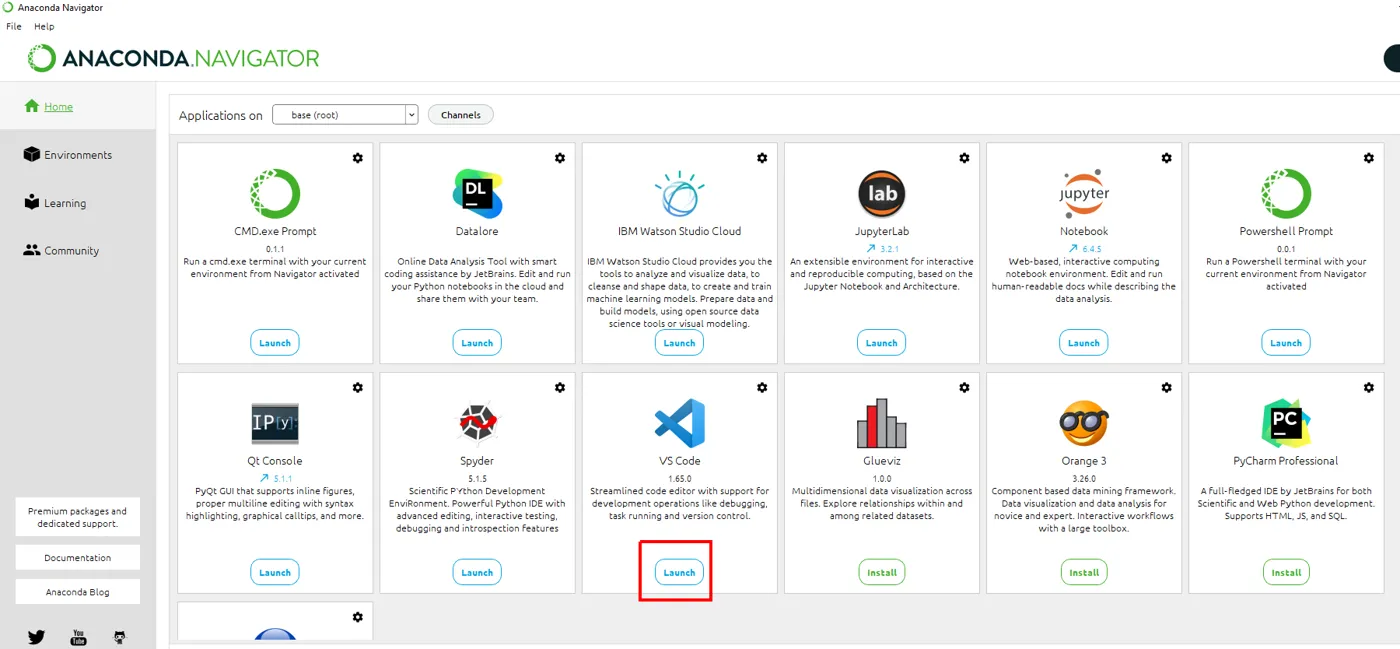Click the IBM Watson Studio Cloud icon
The width and height of the screenshot is (1400, 649).
[679, 193]
